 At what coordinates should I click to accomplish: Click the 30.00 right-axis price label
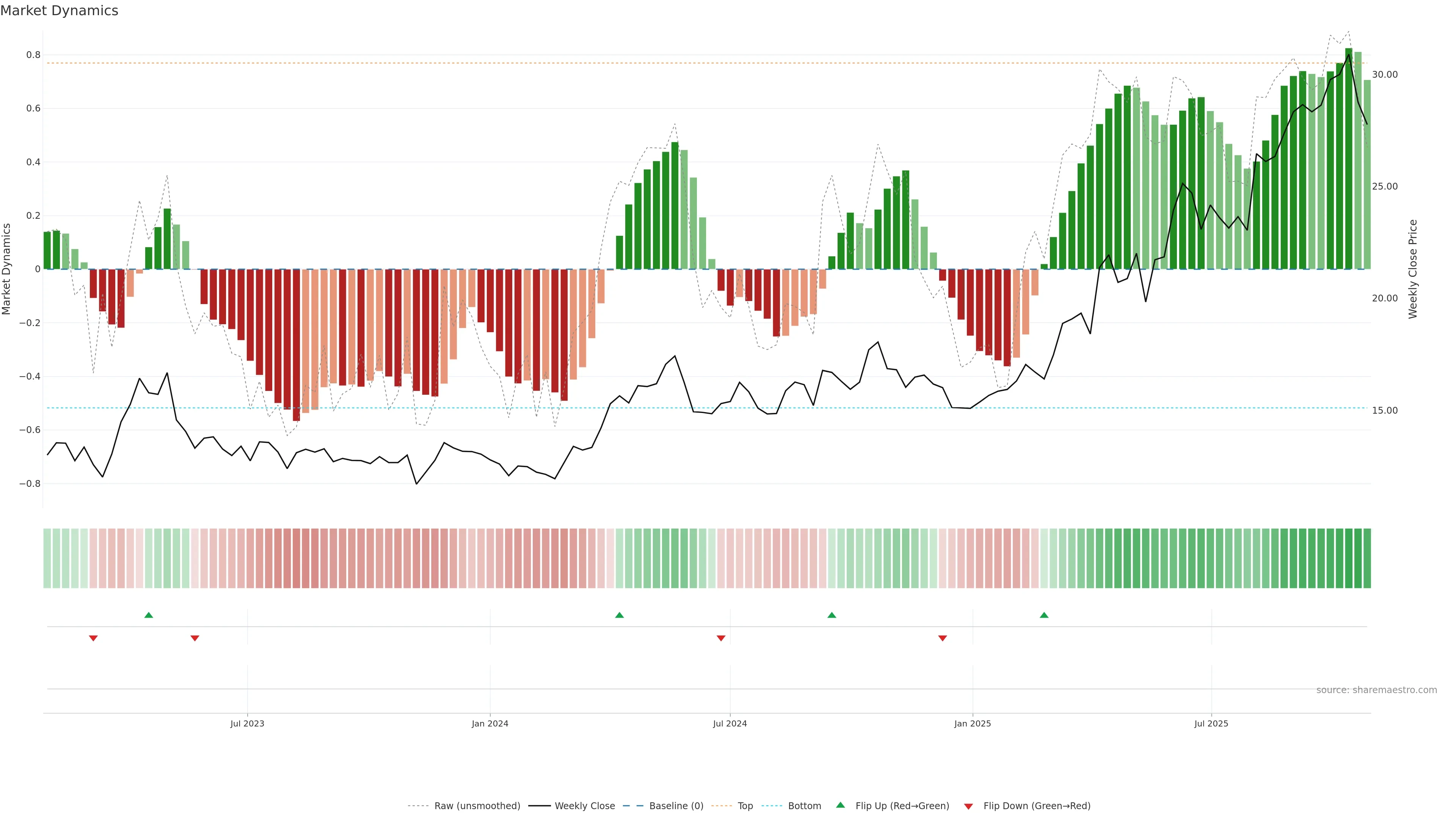[x=1385, y=75]
